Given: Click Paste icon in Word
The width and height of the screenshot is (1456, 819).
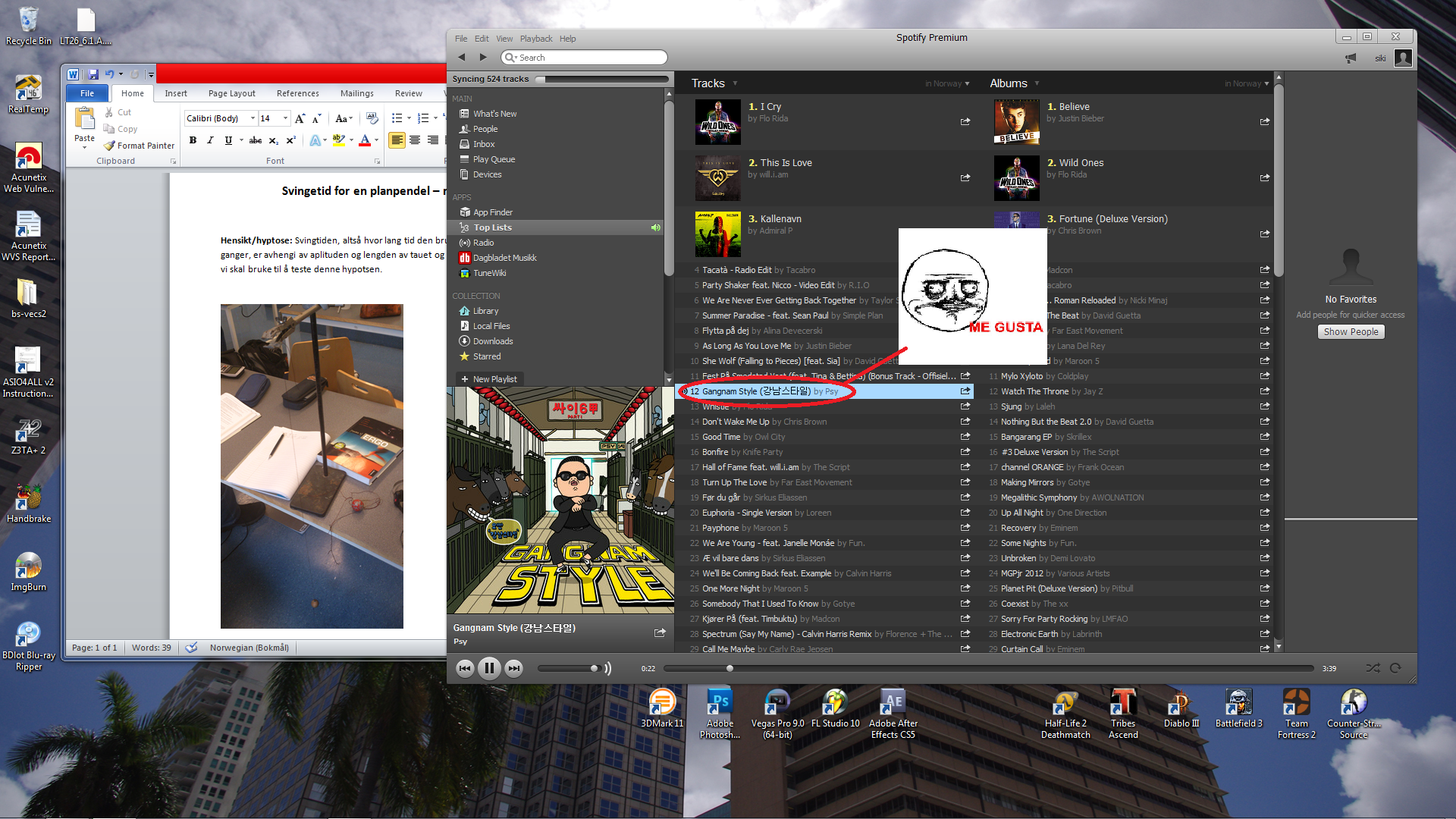Looking at the screenshot, I should pos(84,119).
